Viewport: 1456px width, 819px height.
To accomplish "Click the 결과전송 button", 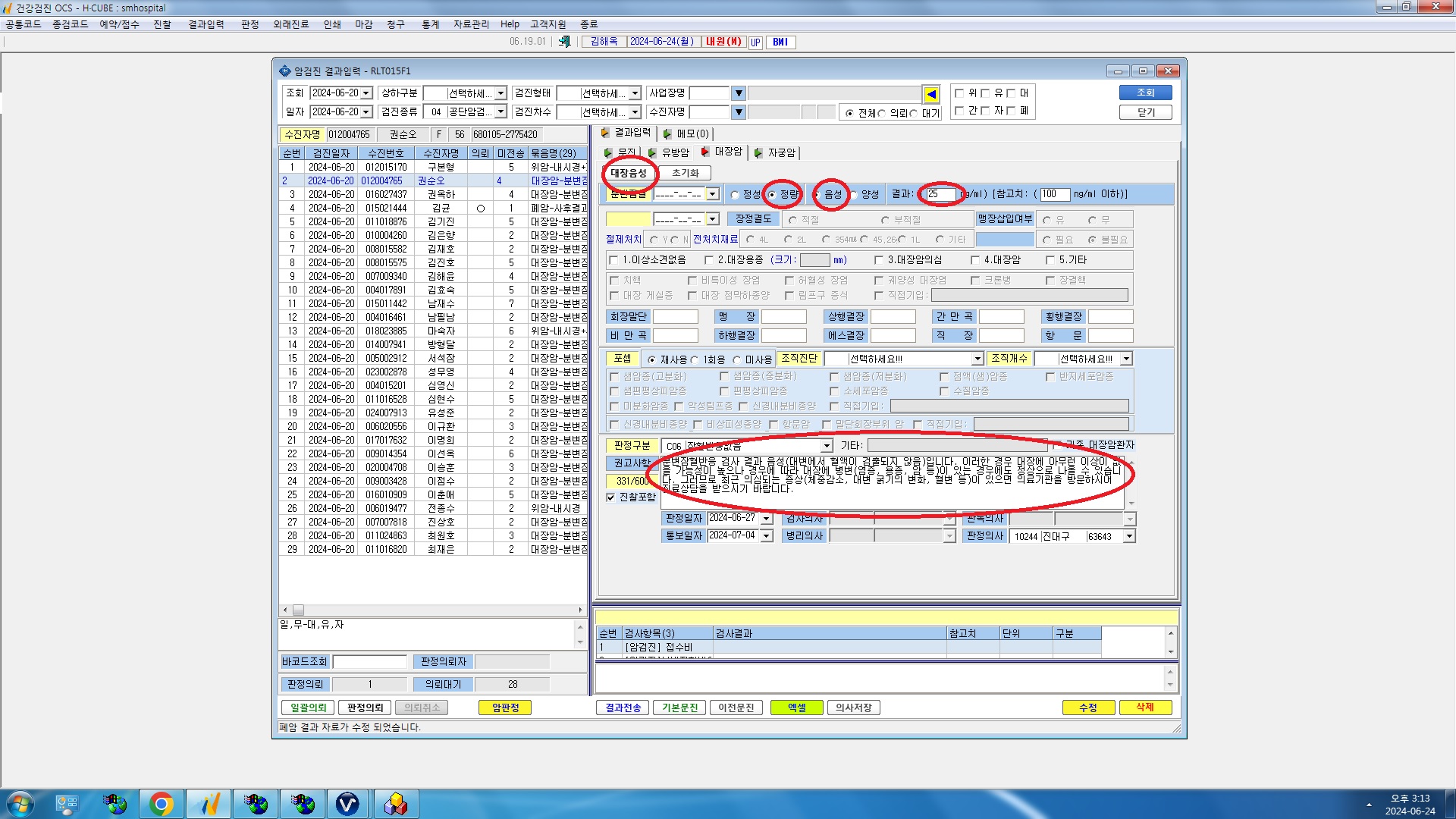I will click(623, 708).
